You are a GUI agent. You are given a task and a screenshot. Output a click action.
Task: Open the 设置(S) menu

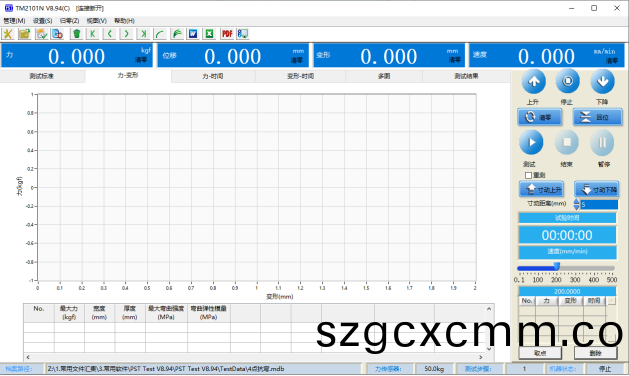[x=43, y=21]
